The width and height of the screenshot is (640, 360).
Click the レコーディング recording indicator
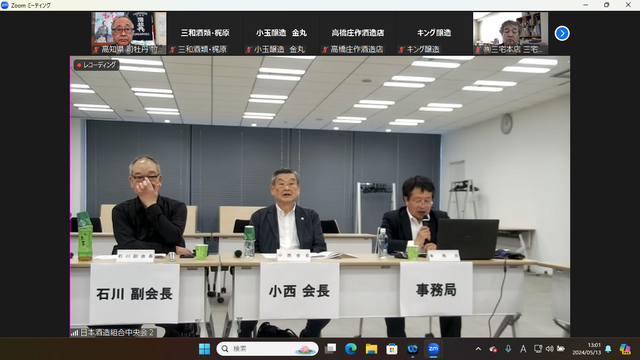[96, 65]
